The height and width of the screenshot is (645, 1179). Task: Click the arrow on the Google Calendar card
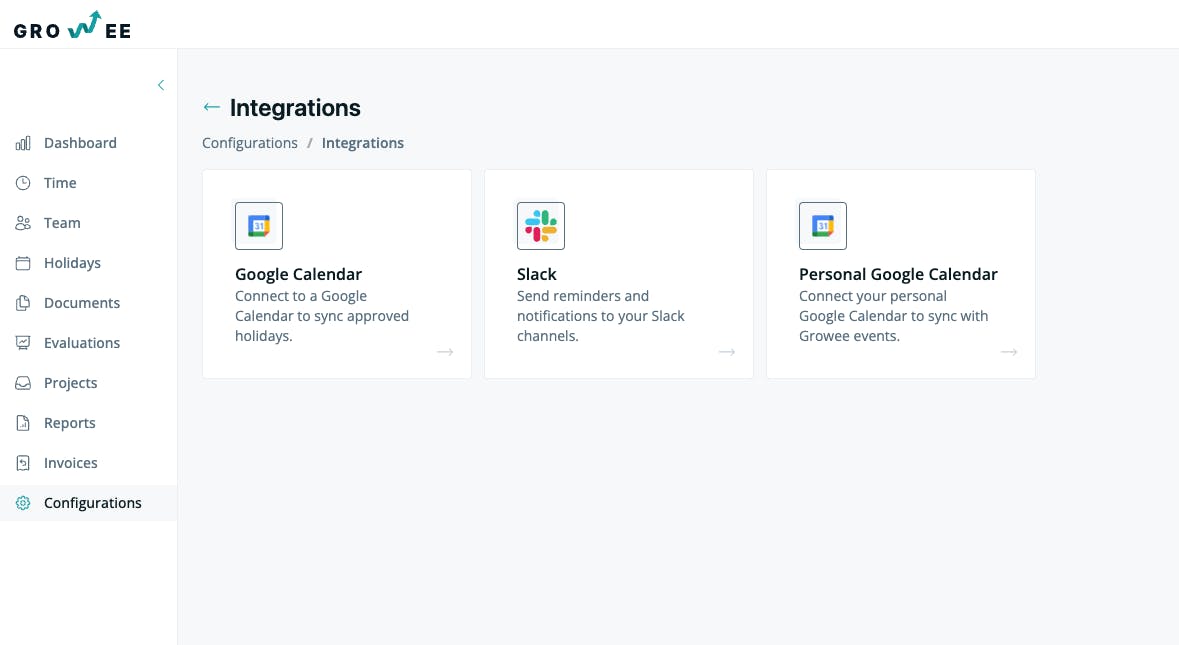point(445,352)
